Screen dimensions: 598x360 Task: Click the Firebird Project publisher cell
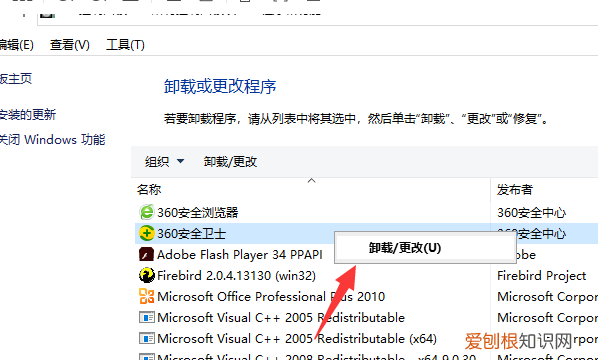[542, 275]
